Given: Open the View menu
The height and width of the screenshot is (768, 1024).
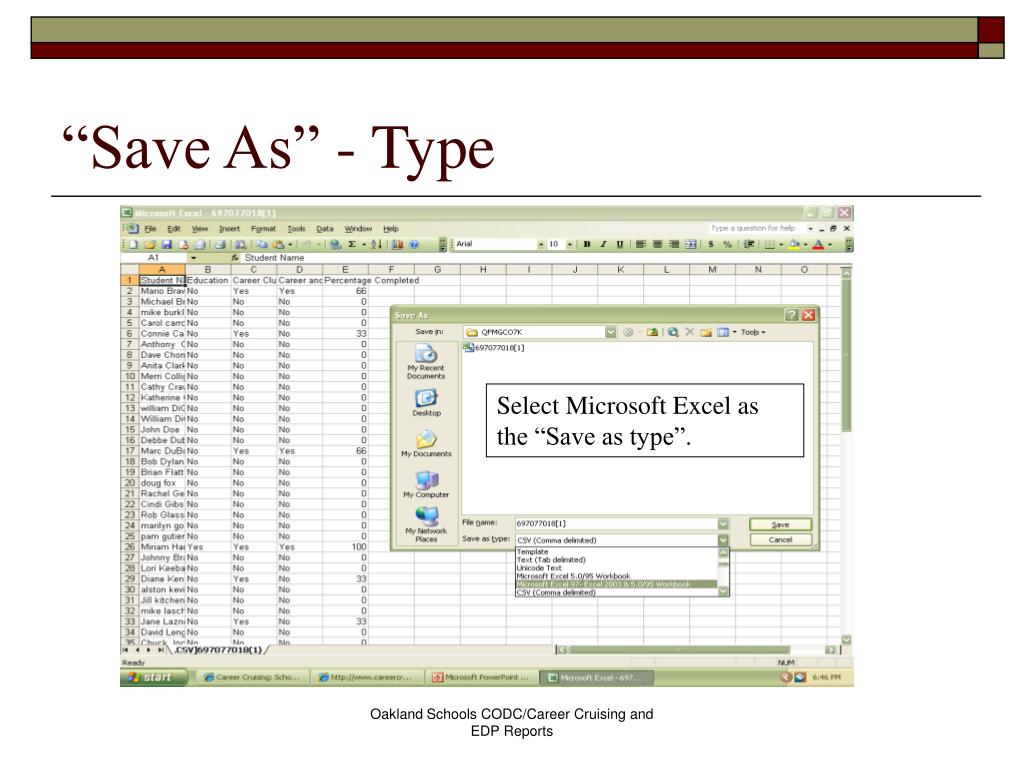Looking at the screenshot, I should 200,229.
